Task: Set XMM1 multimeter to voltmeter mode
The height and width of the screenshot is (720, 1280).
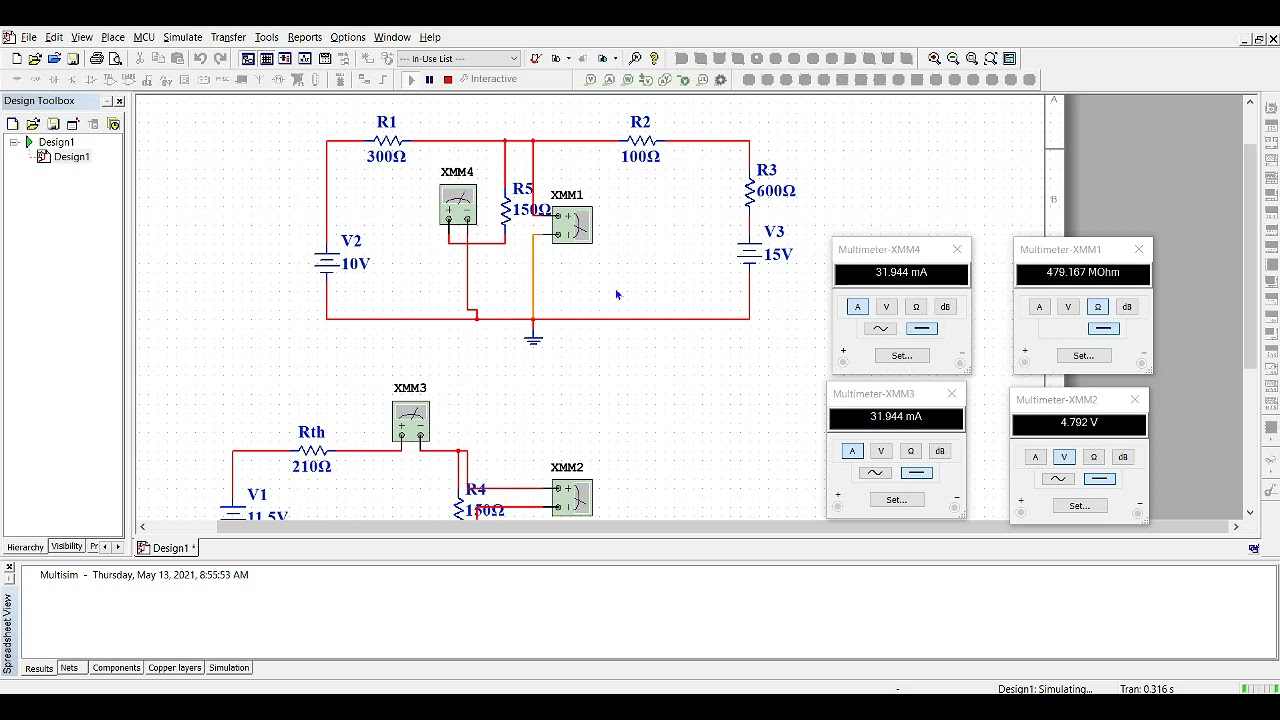Action: point(1068,307)
